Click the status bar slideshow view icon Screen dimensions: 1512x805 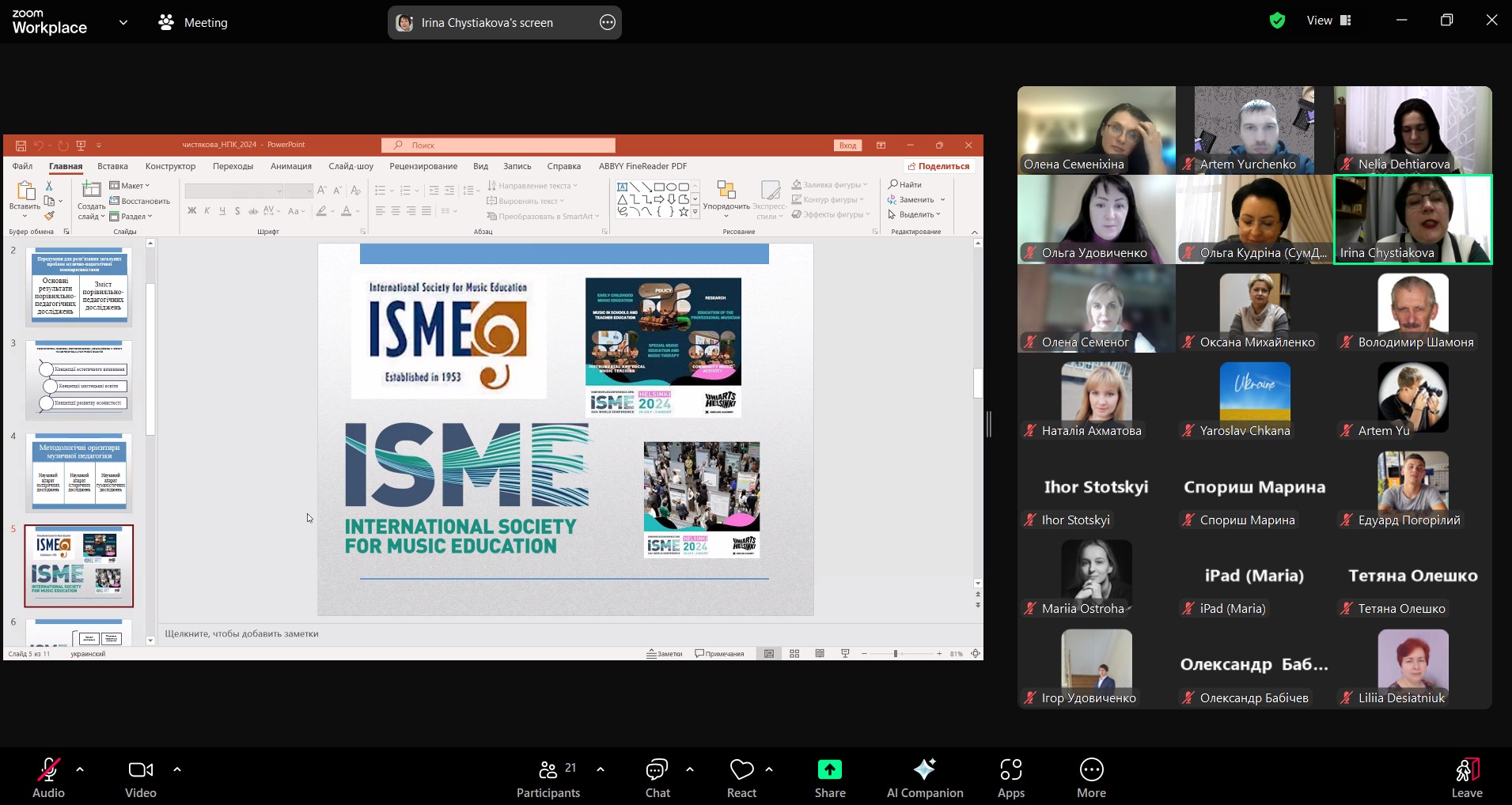click(845, 654)
